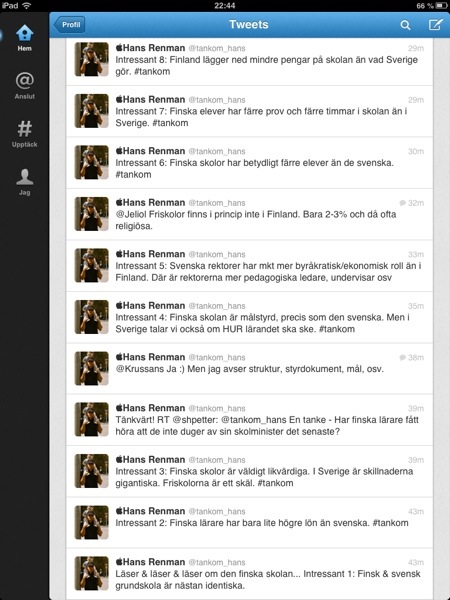Open the Intressant 4 tweet about målstyrd
Image resolution: width=450 pixels, height=600 pixels.
click(x=249, y=318)
